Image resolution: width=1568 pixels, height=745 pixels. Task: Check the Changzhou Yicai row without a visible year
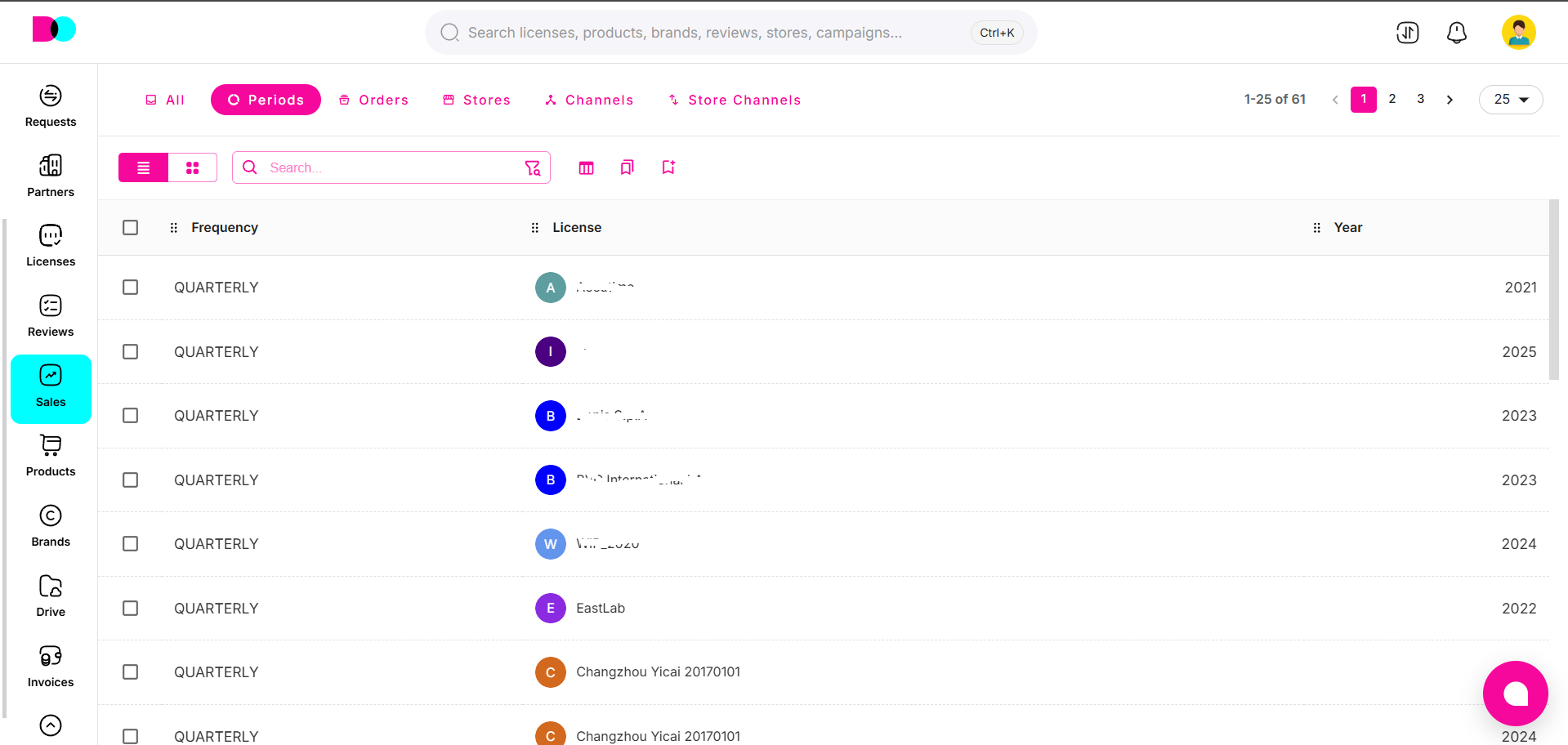point(131,672)
